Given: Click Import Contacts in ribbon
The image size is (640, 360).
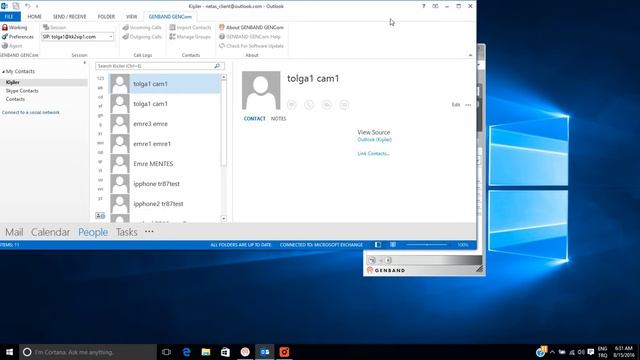Looking at the screenshot, I should [x=190, y=27].
